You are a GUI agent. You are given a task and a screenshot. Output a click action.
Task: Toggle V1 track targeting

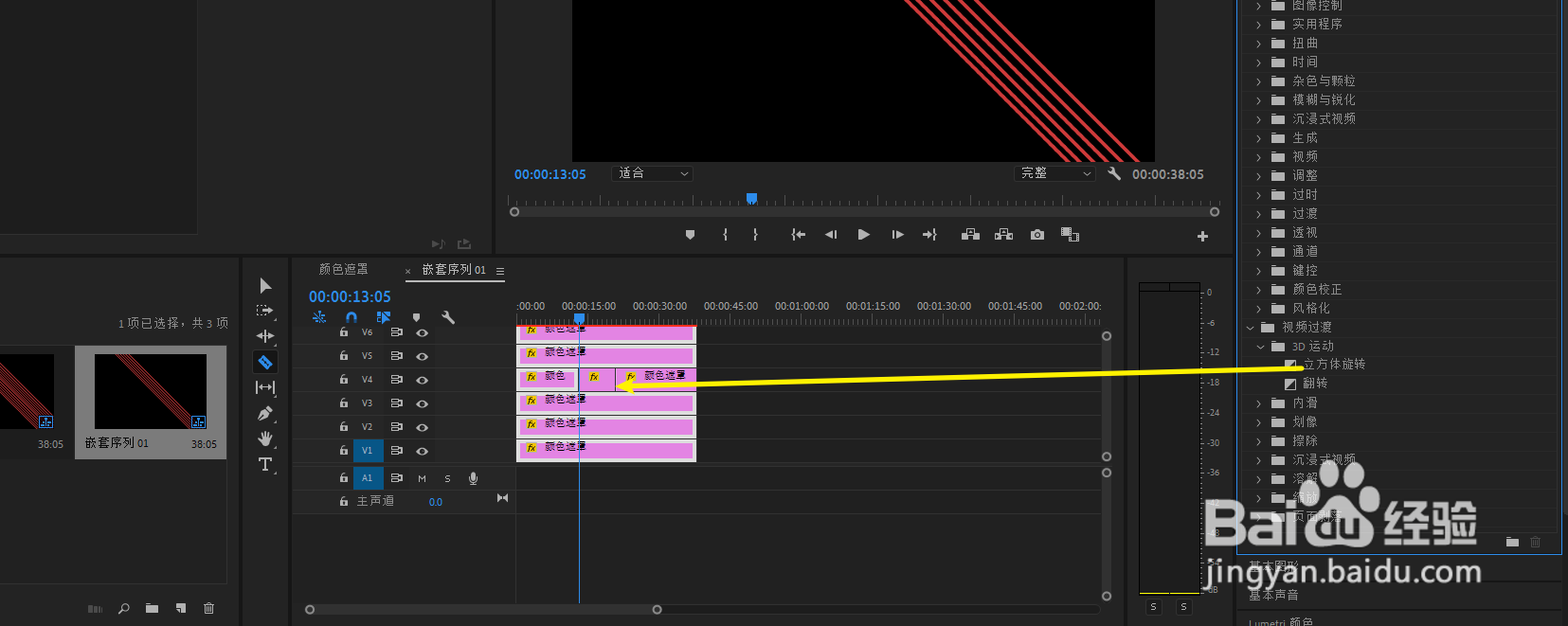pyautogui.click(x=368, y=451)
